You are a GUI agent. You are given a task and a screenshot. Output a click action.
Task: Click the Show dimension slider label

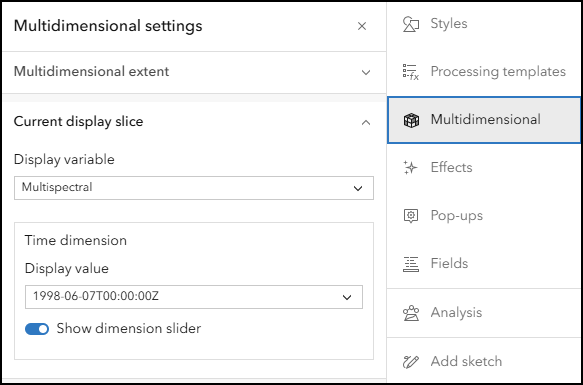(129, 328)
